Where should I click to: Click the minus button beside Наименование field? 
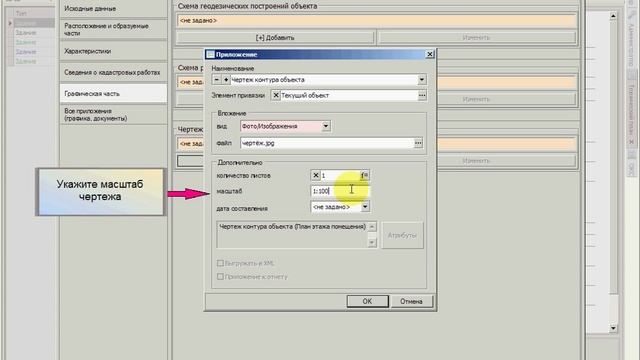(x=217, y=80)
